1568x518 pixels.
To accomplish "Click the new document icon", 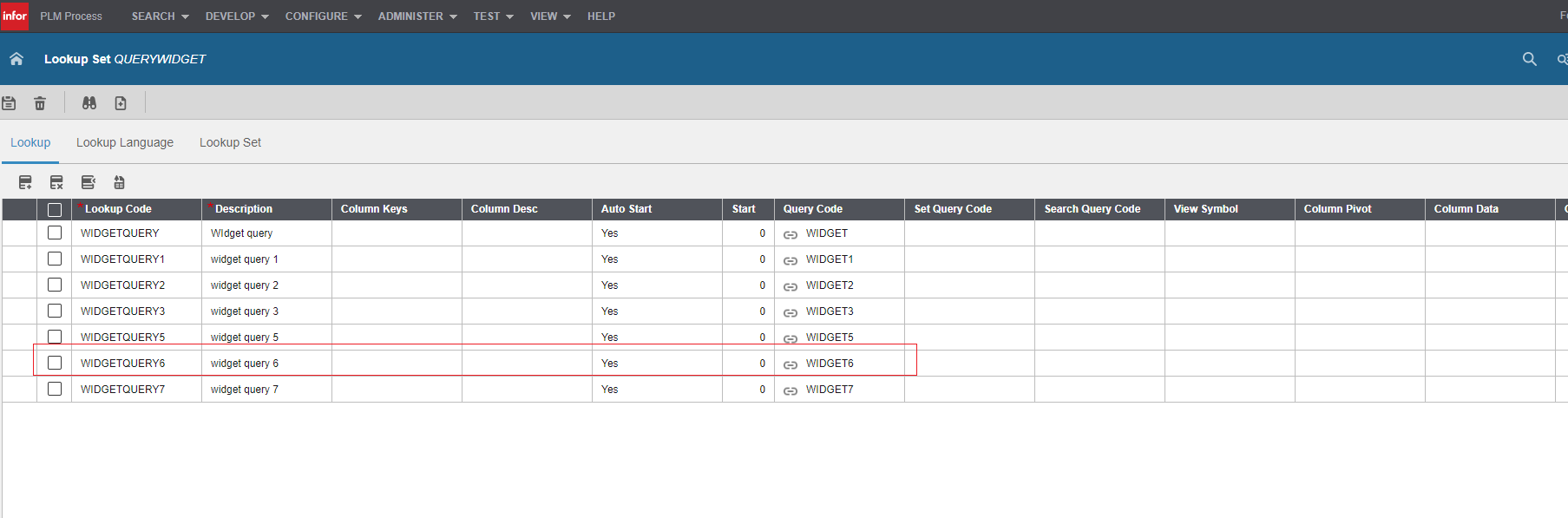I will [x=121, y=103].
